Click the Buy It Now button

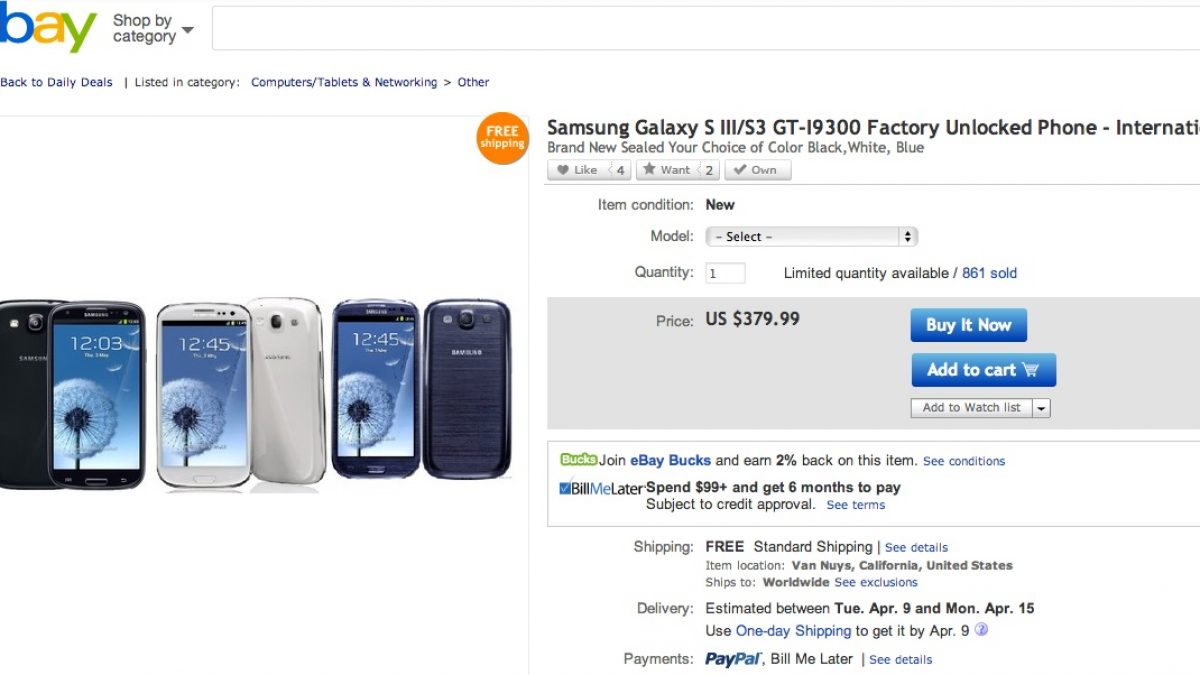click(968, 325)
